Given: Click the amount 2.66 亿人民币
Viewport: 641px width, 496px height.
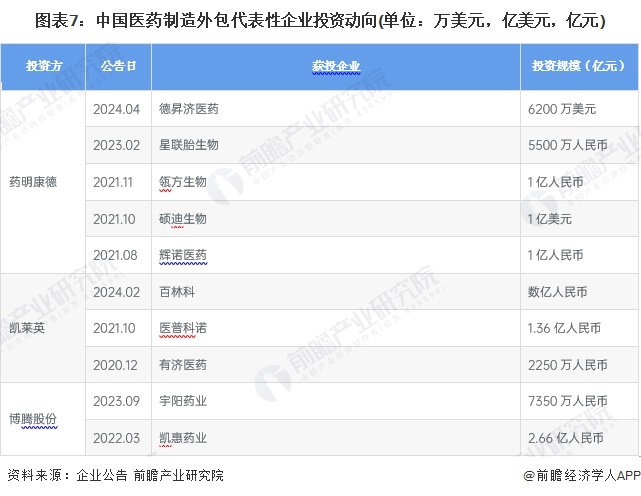Looking at the screenshot, I should (x=566, y=438).
